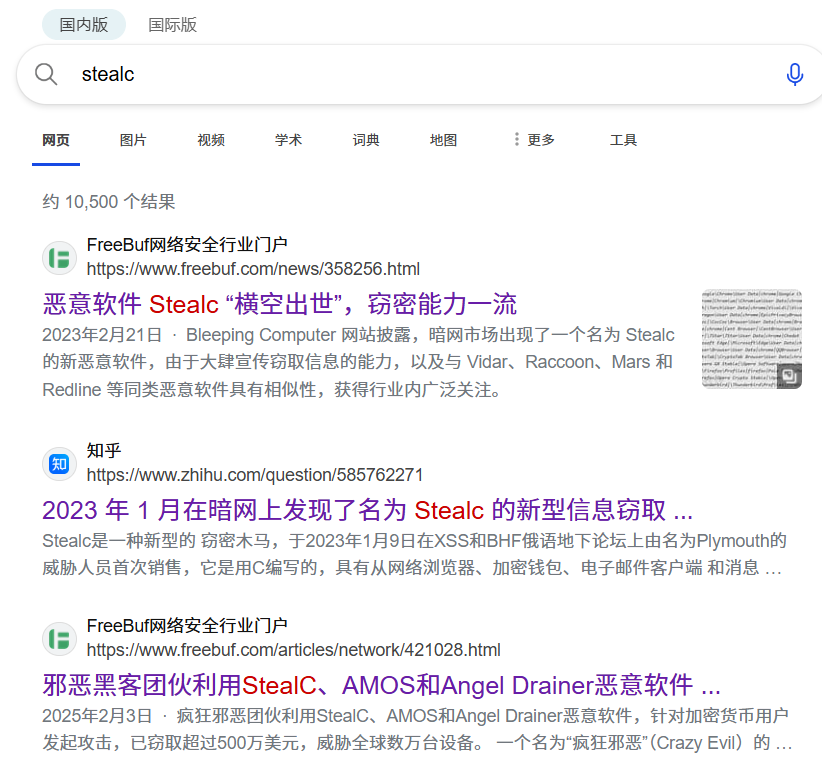Click 知乎 site name text

(x=104, y=450)
